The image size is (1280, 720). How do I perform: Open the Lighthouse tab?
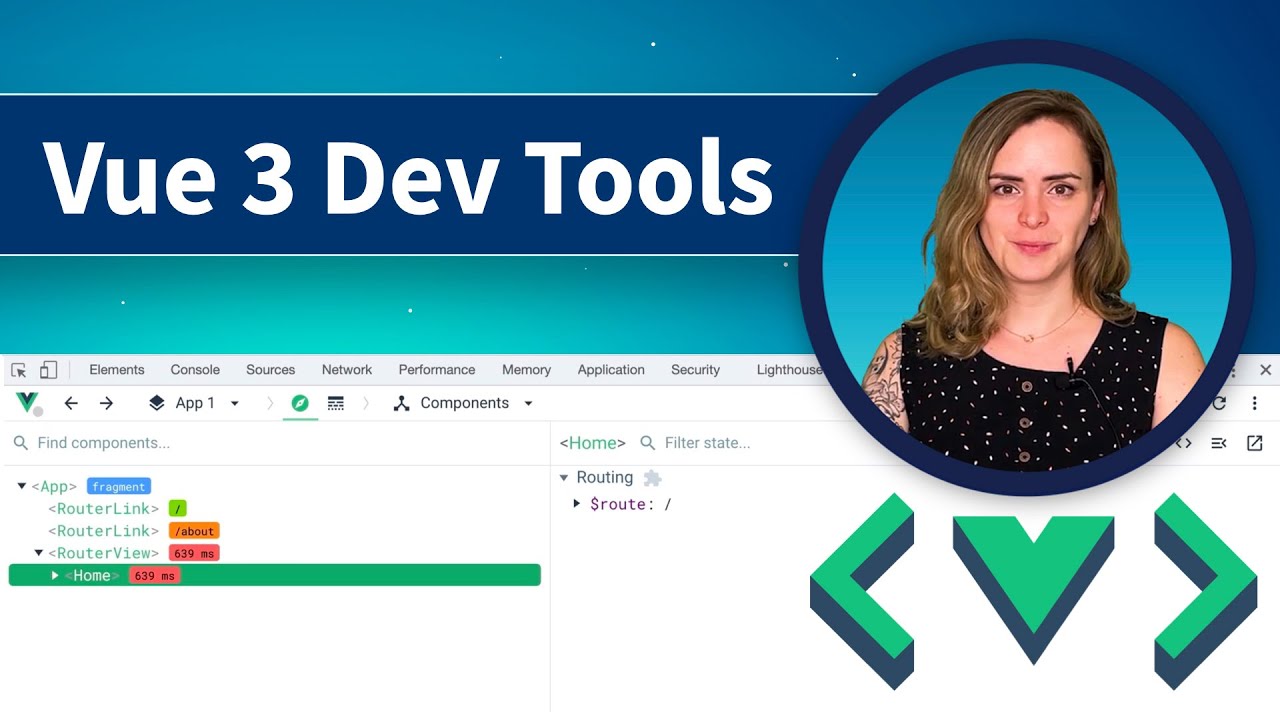pos(789,370)
